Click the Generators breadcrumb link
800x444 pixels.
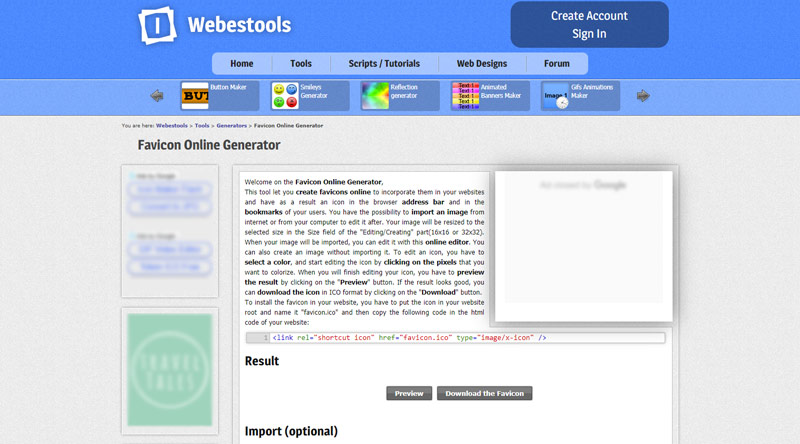coord(232,126)
